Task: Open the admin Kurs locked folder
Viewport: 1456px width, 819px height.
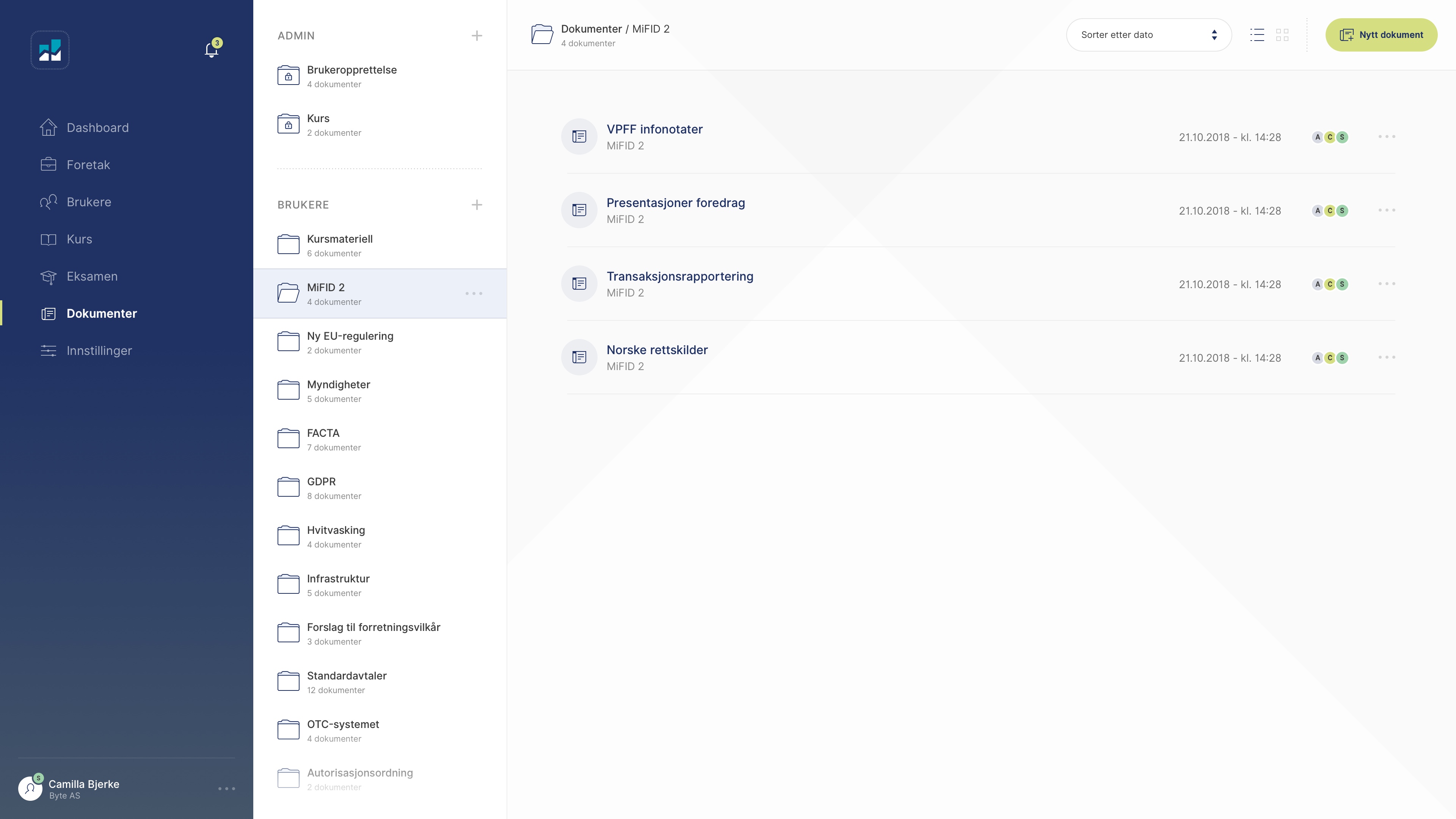Action: [380, 125]
